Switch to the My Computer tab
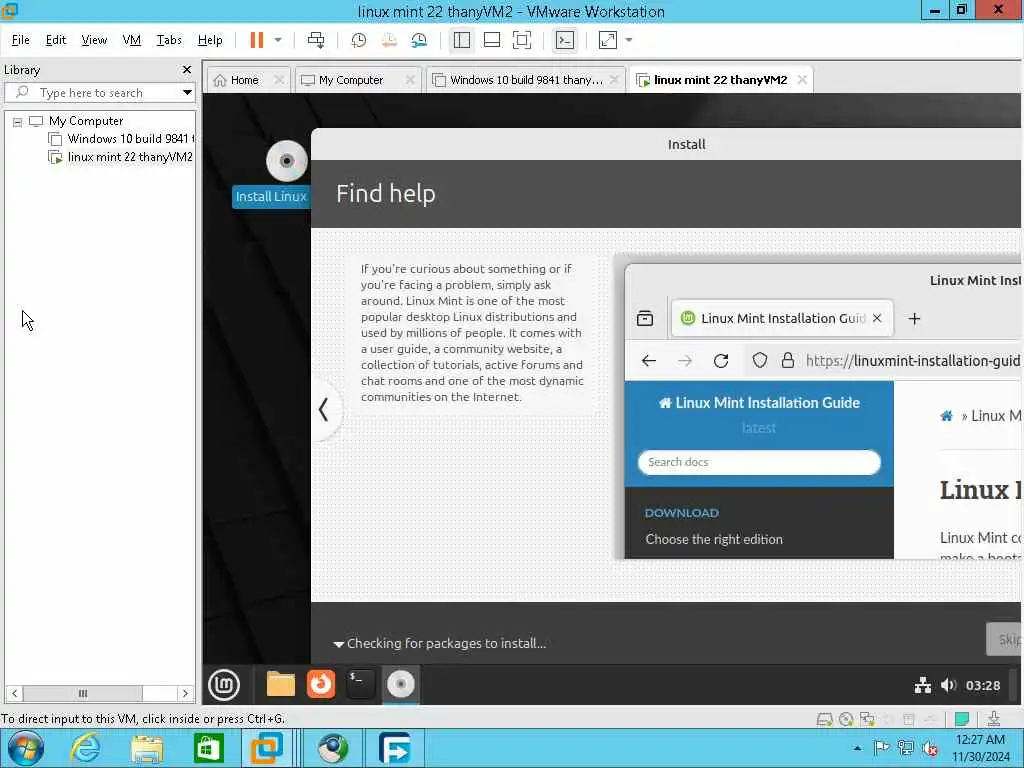 click(351, 80)
